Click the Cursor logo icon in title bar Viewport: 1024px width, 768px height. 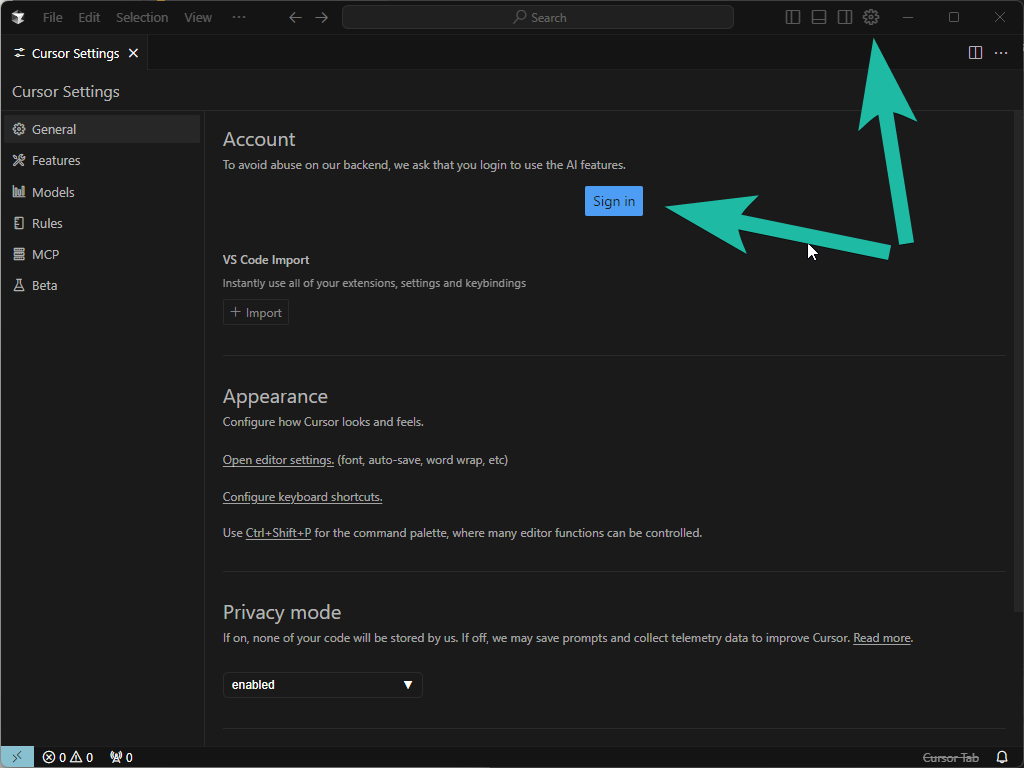[18, 18]
